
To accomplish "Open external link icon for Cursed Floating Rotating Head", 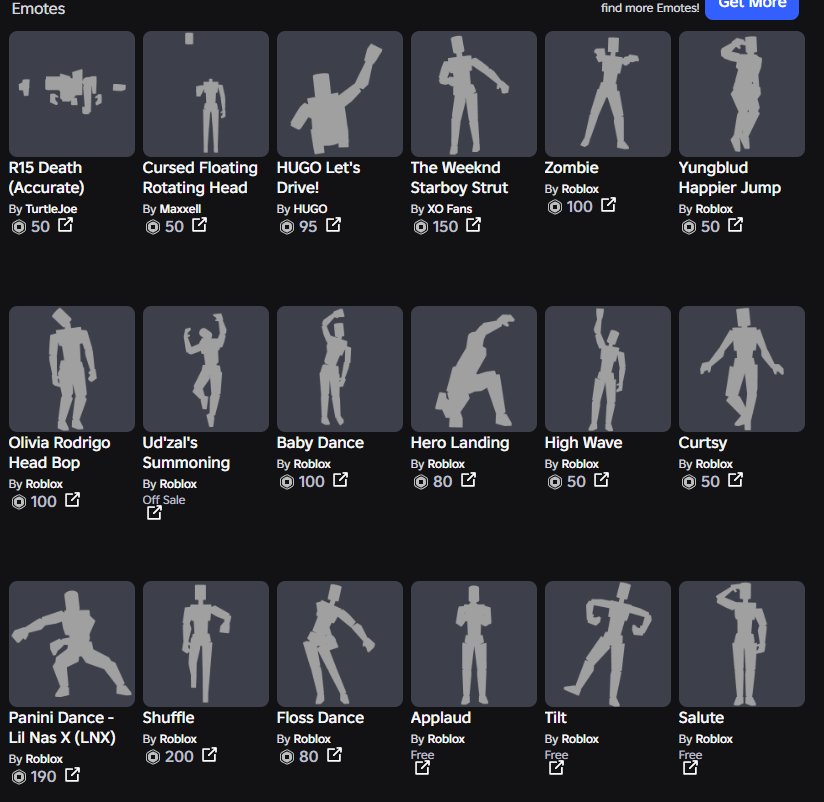I will coord(199,225).
